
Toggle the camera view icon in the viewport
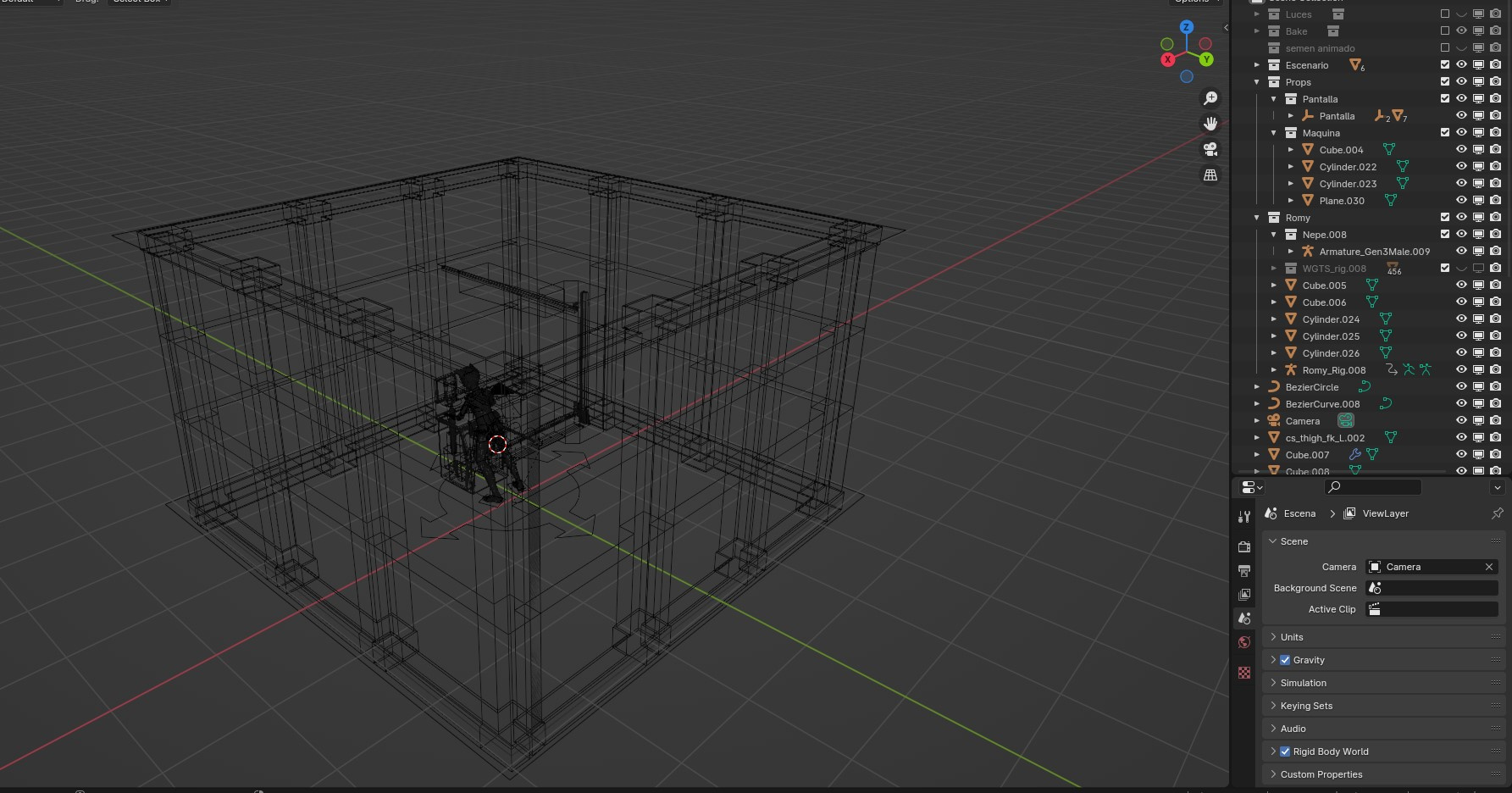[1210, 149]
